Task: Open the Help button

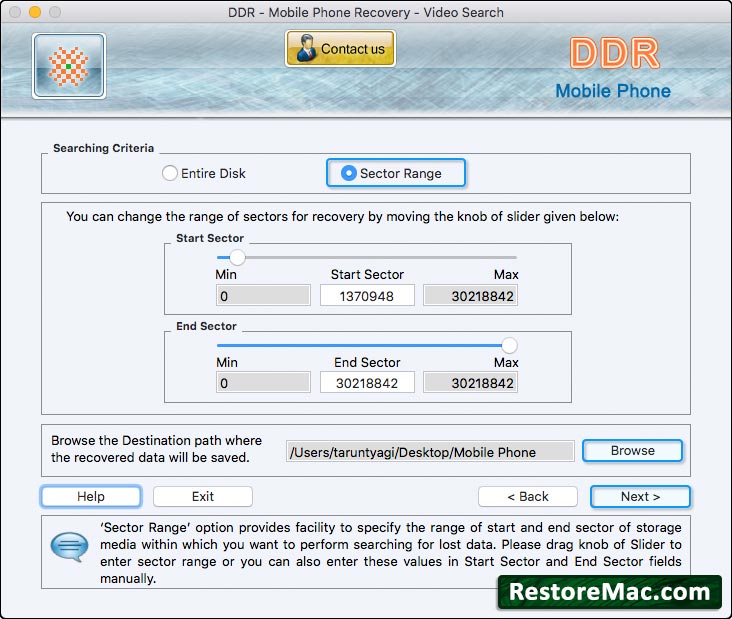Action: click(91, 496)
